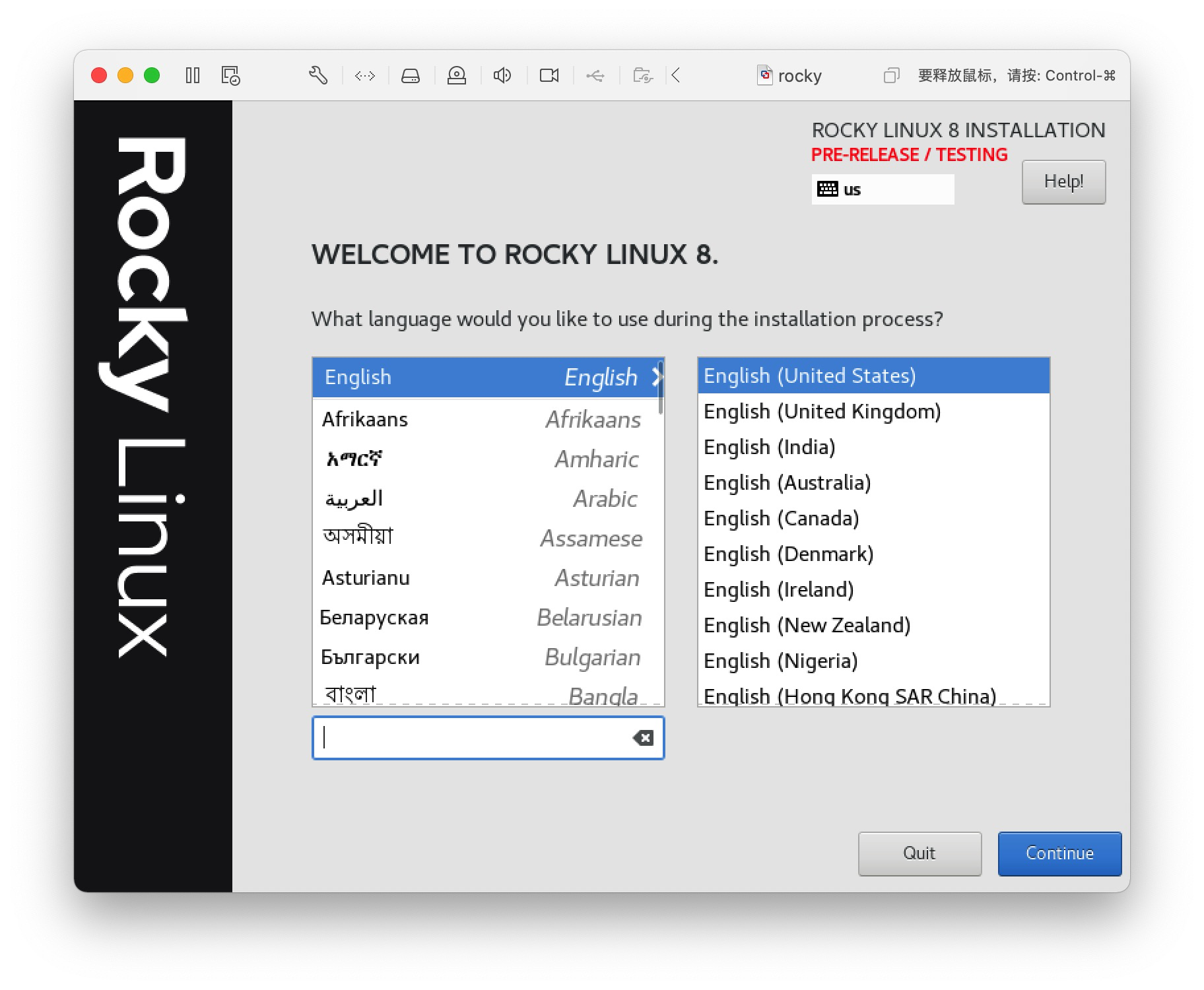Choose English (Denmark) locale

point(873,554)
